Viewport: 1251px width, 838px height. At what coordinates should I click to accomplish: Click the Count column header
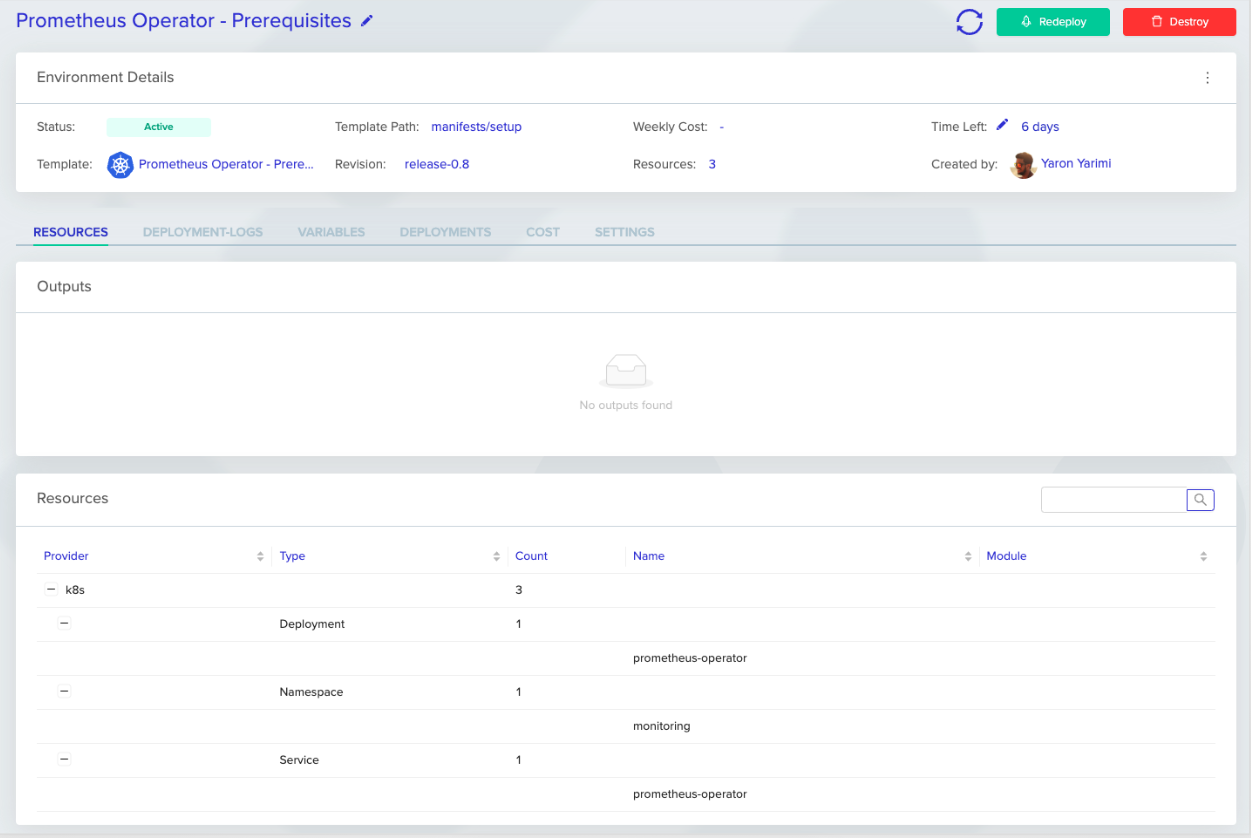[531, 556]
